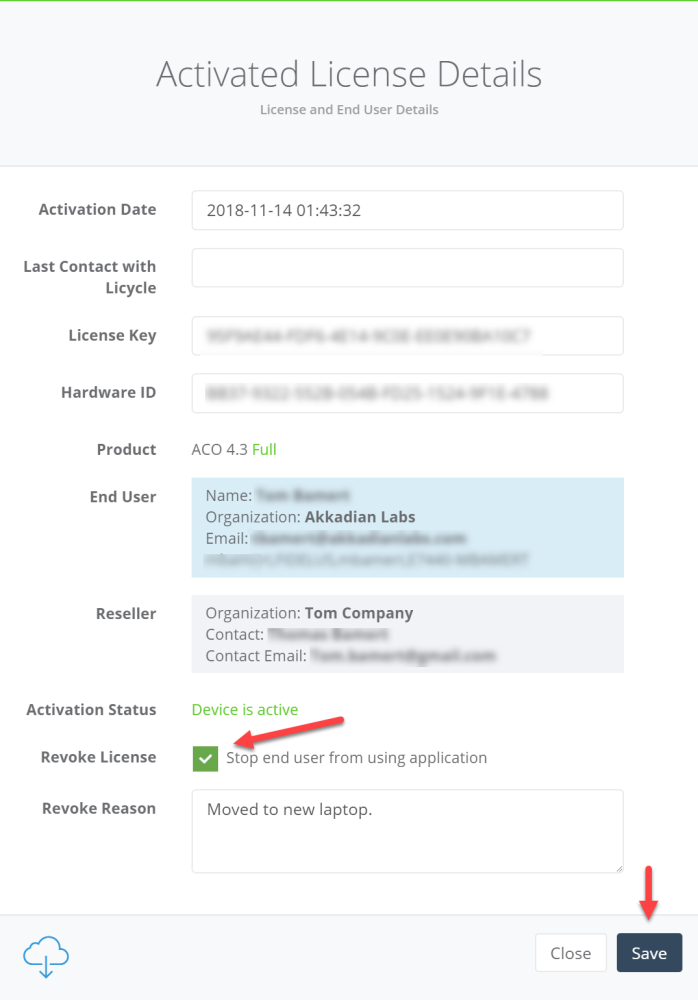Viewport: 698px width, 1000px height.
Task: Select the License Key field
Action: [407, 335]
